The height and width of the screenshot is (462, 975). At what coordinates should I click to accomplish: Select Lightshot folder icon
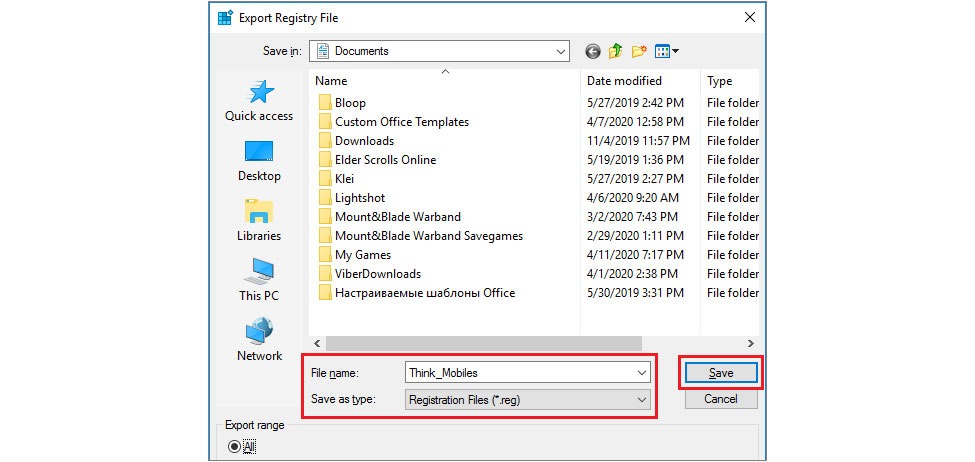coord(325,198)
